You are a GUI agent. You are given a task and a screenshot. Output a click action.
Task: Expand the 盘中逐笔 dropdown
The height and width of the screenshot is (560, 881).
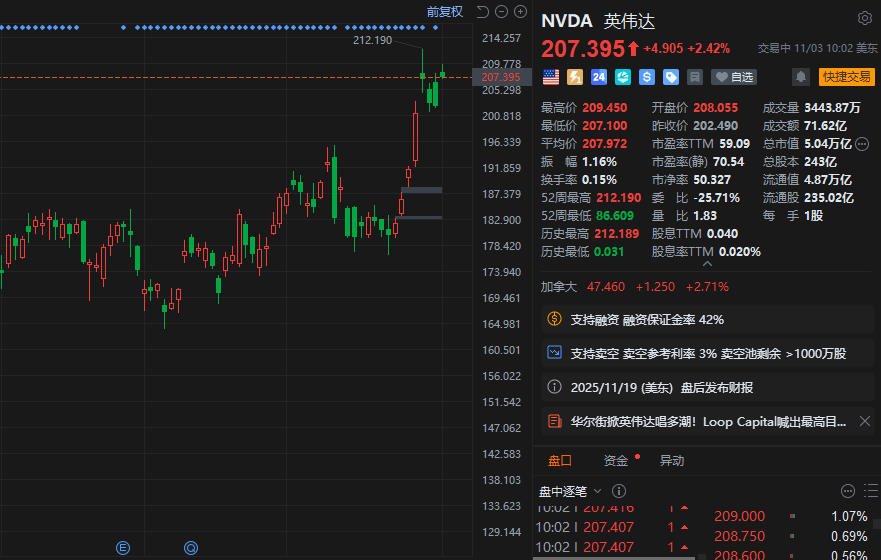597,491
